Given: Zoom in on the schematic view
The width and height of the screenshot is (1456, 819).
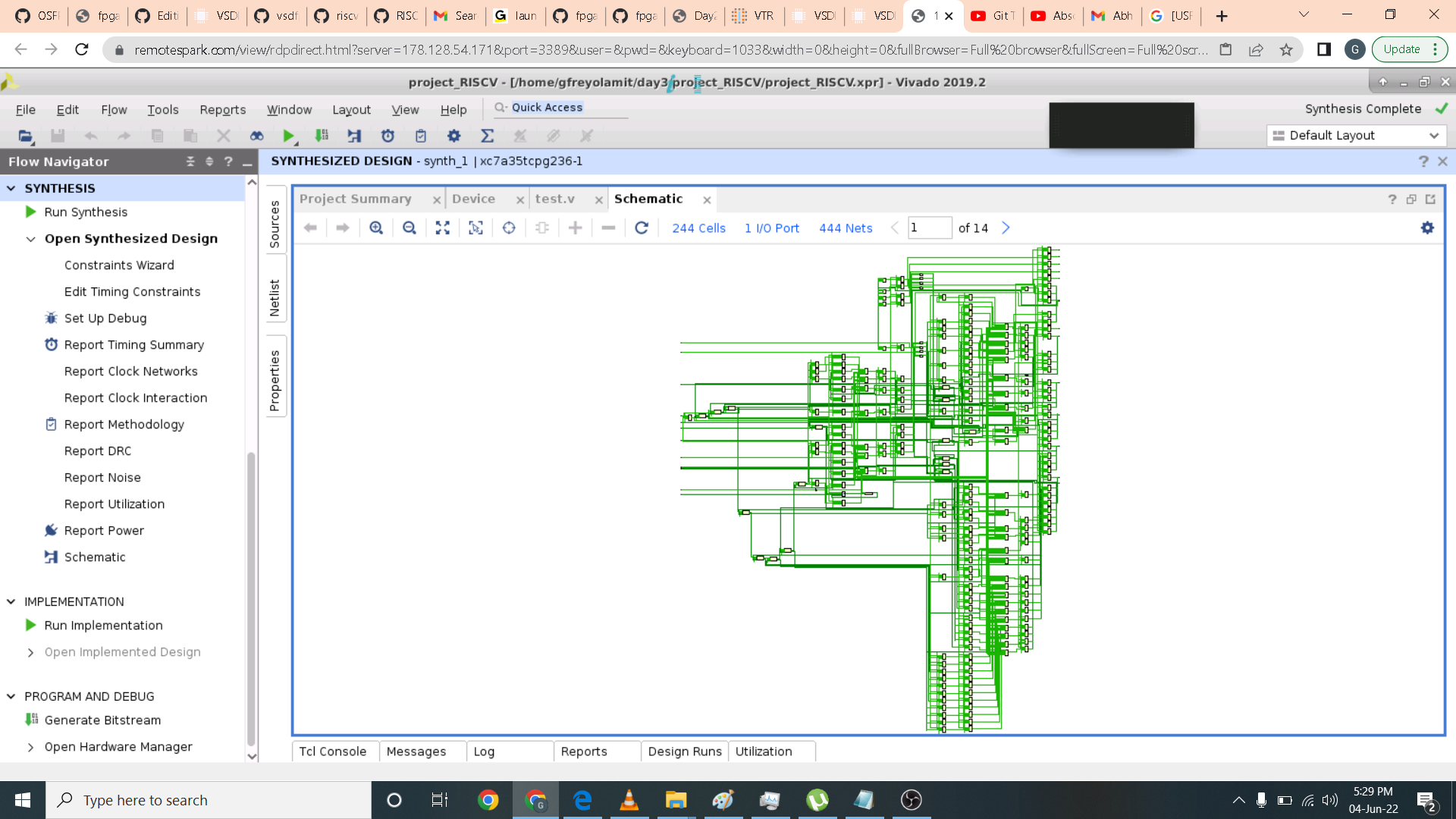Looking at the screenshot, I should coord(376,228).
